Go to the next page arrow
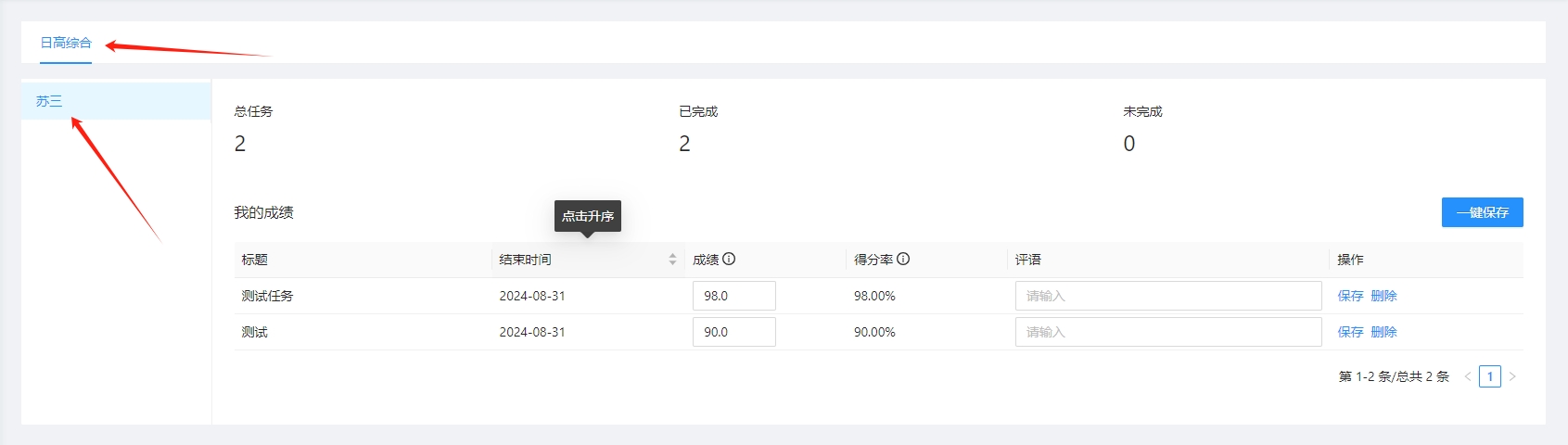This screenshot has height=445, width=1568. coord(1512,376)
